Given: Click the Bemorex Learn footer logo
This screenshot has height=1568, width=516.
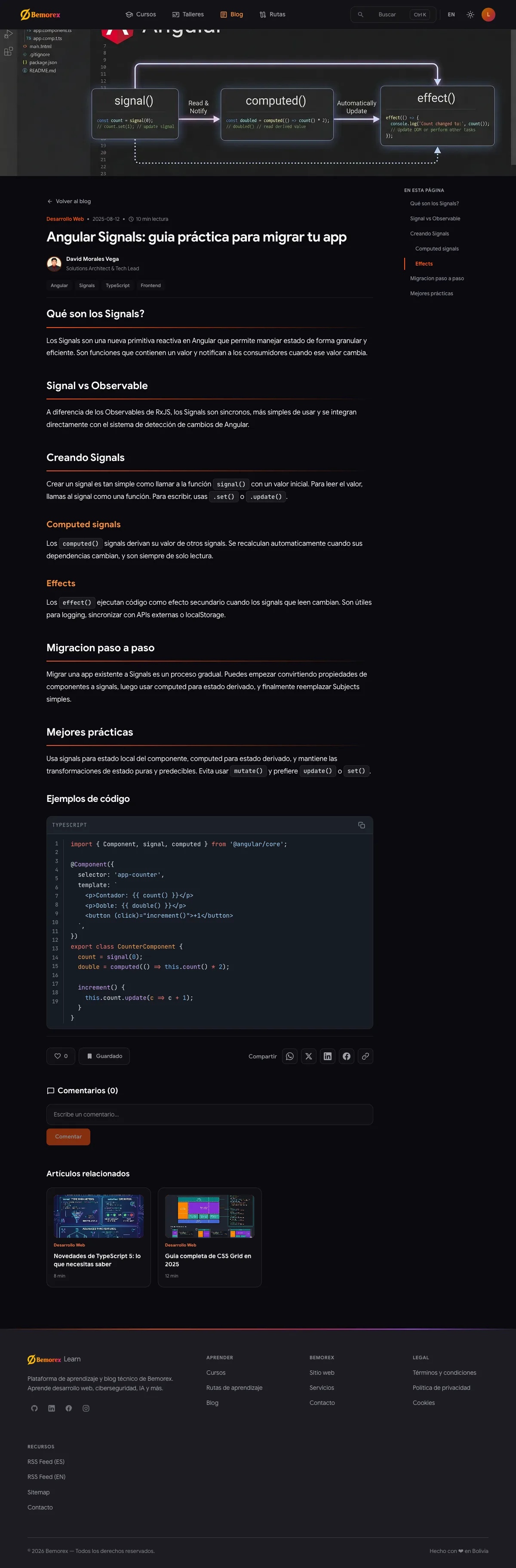Looking at the screenshot, I should pyautogui.click(x=54, y=1359).
